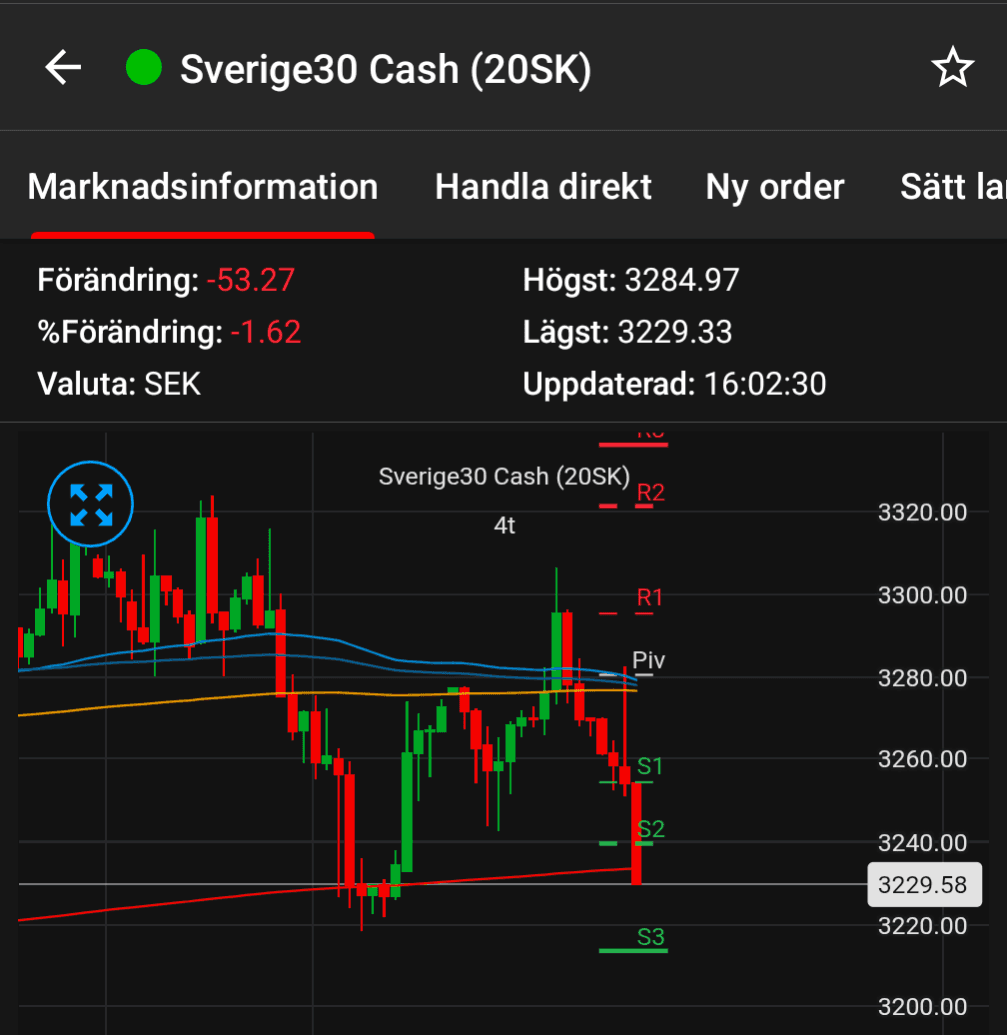Tap the S1 support label on chart
Viewport: 1007px width, 1035px height.
pos(649,766)
